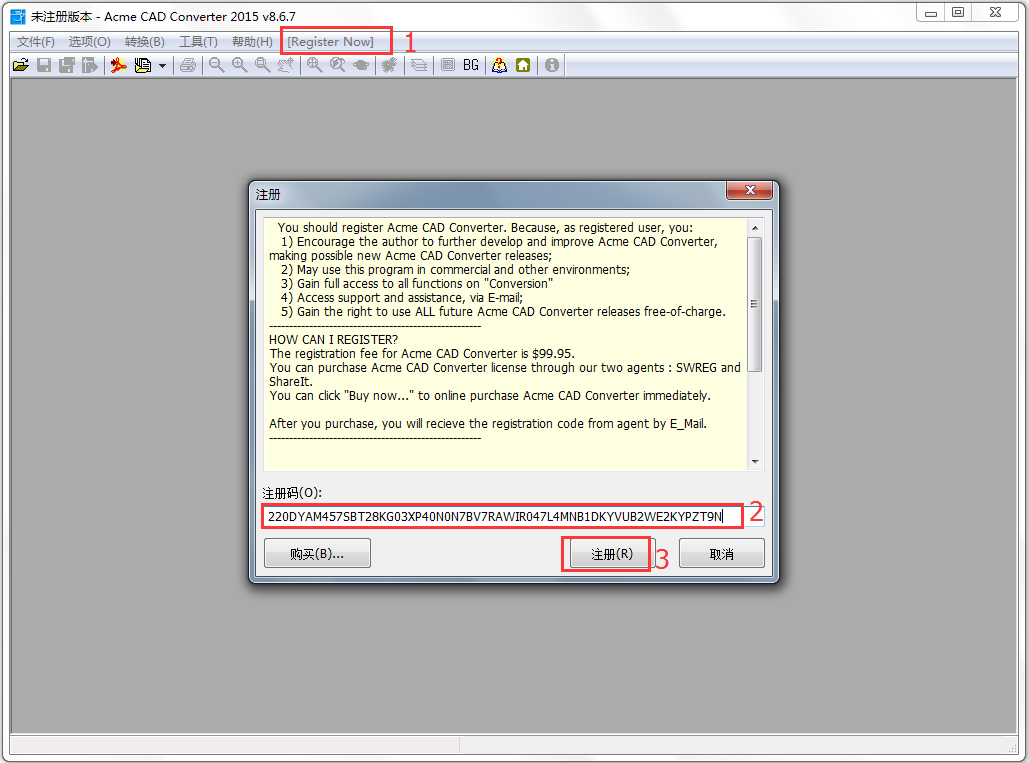Image resolution: width=1029 pixels, height=763 pixels.
Task: Click the Home icon on the toolbar
Action: pyautogui.click(x=523, y=64)
